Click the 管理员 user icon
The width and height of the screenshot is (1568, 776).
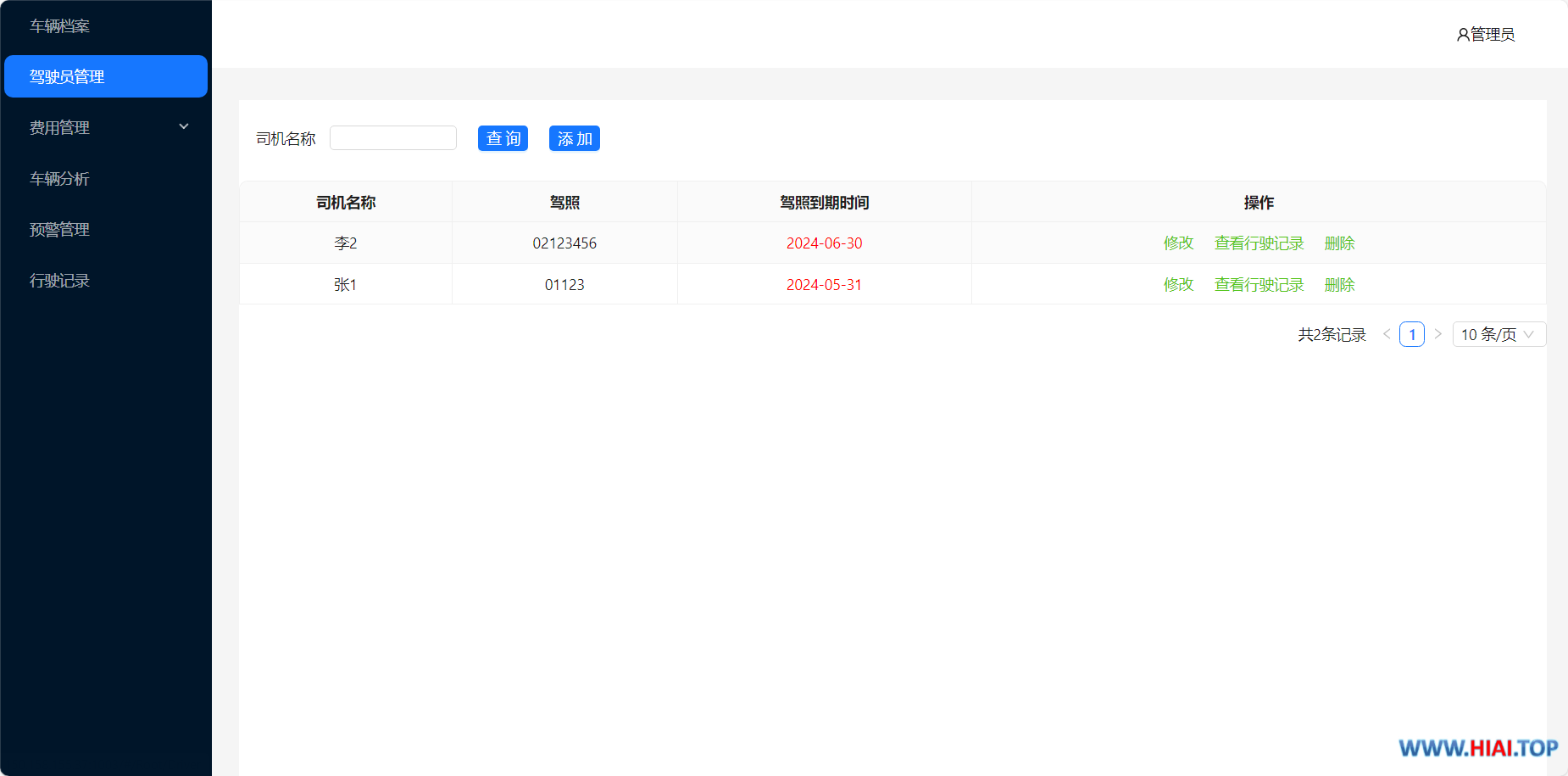[1463, 35]
